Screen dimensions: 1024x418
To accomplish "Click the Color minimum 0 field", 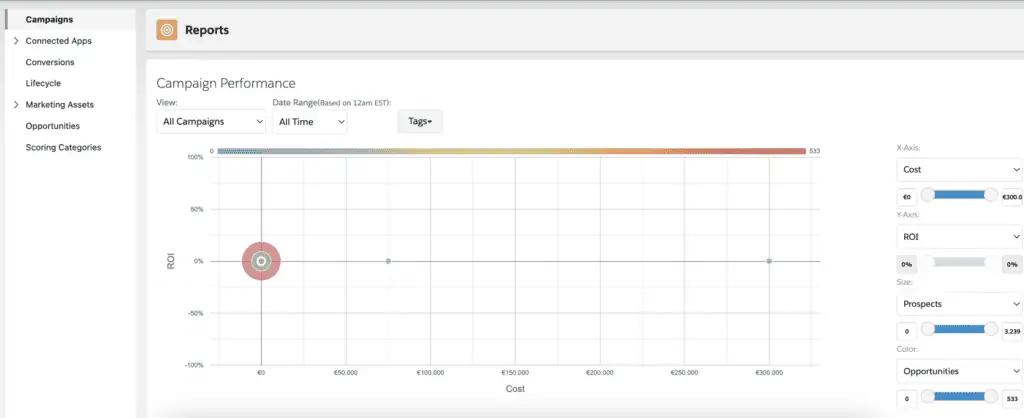I will pos(907,399).
